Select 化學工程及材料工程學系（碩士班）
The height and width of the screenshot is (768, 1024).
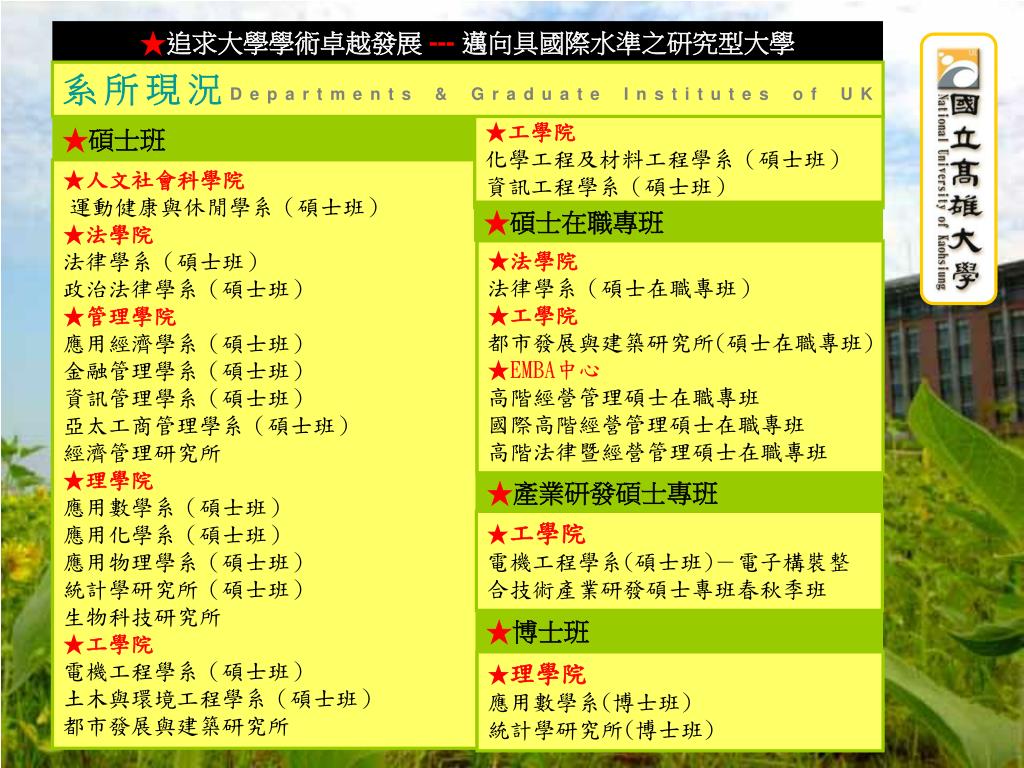click(x=664, y=160)
